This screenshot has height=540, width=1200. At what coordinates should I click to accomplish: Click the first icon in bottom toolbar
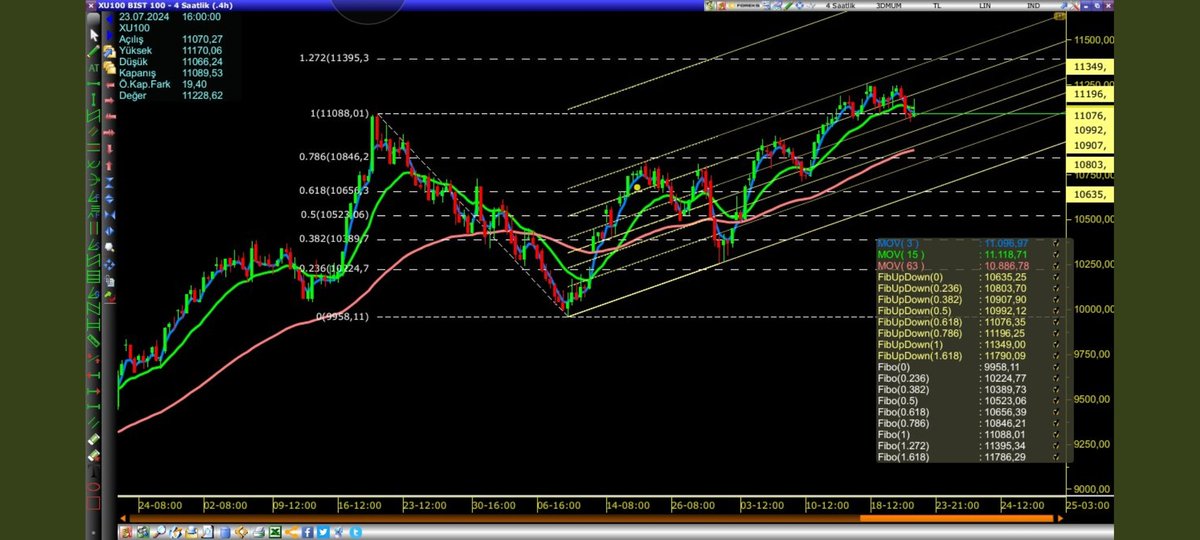127,532
